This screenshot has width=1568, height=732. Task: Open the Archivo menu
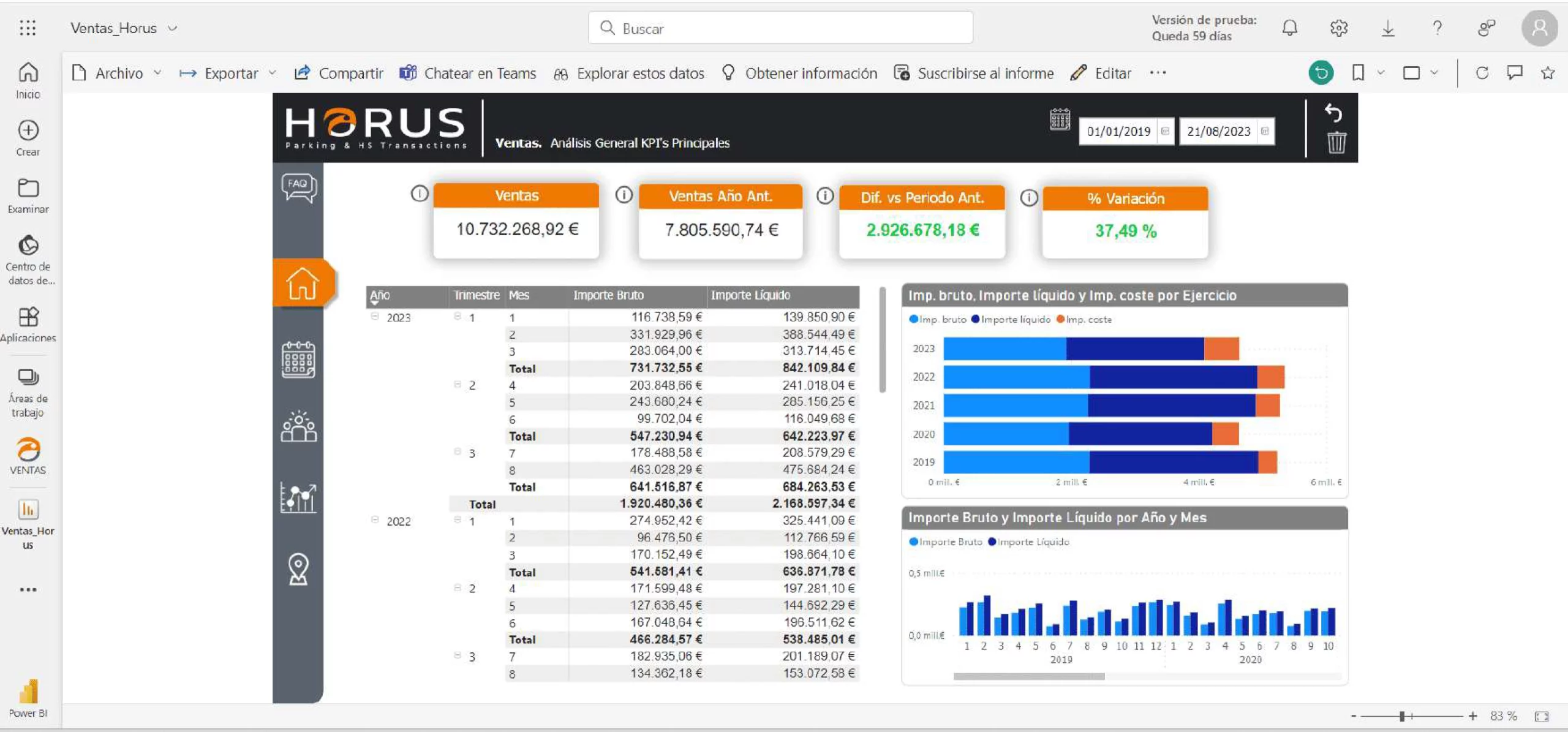pos(120,73)
